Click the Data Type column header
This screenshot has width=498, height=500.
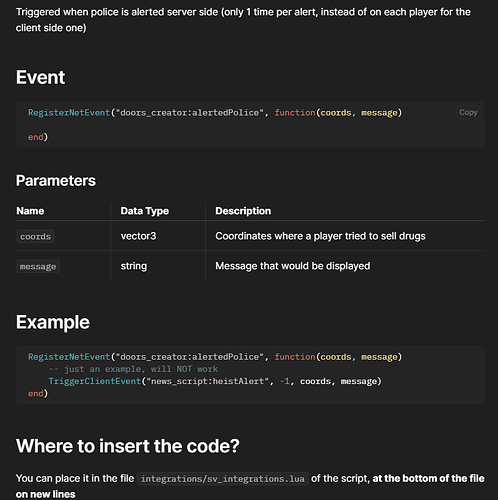[145, 211]
